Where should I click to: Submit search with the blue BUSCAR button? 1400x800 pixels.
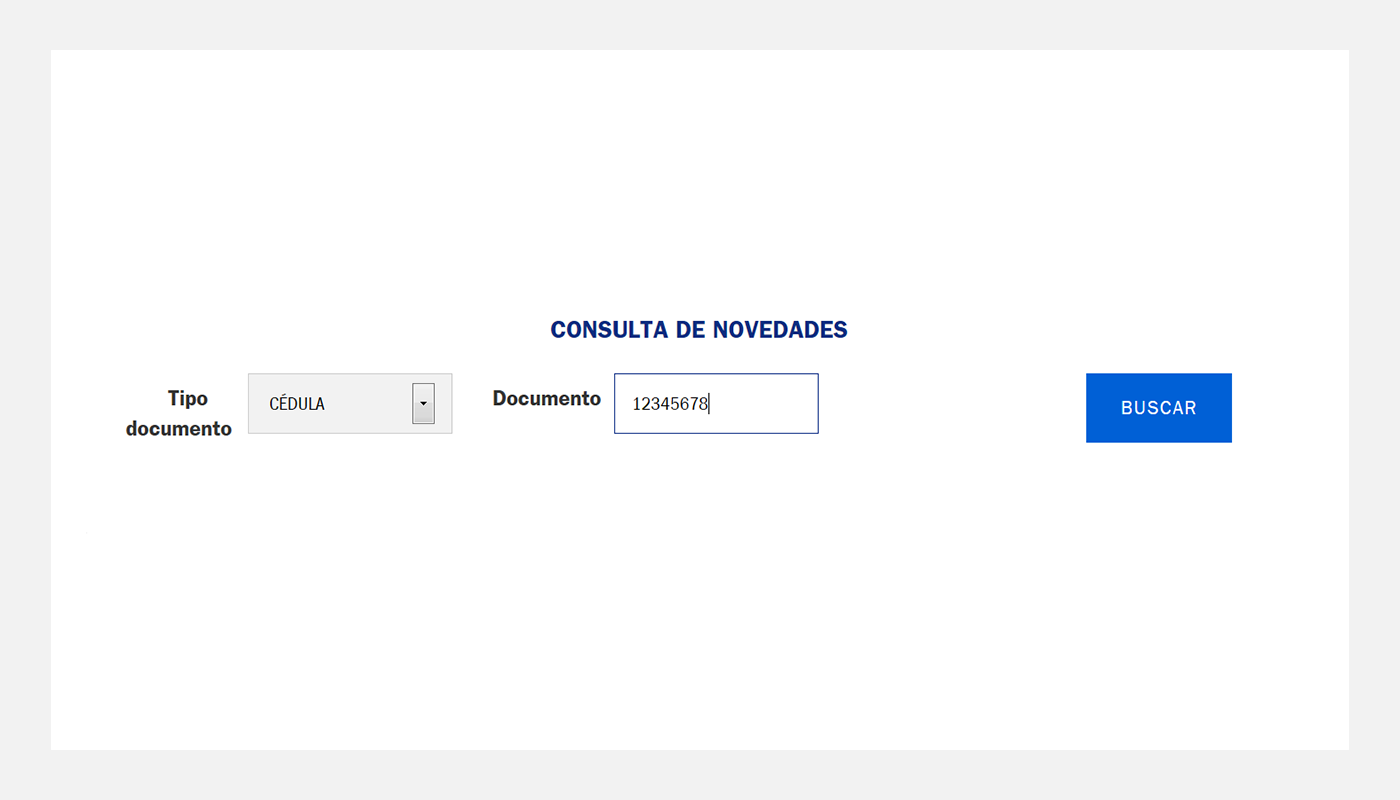click(1158, 408)
